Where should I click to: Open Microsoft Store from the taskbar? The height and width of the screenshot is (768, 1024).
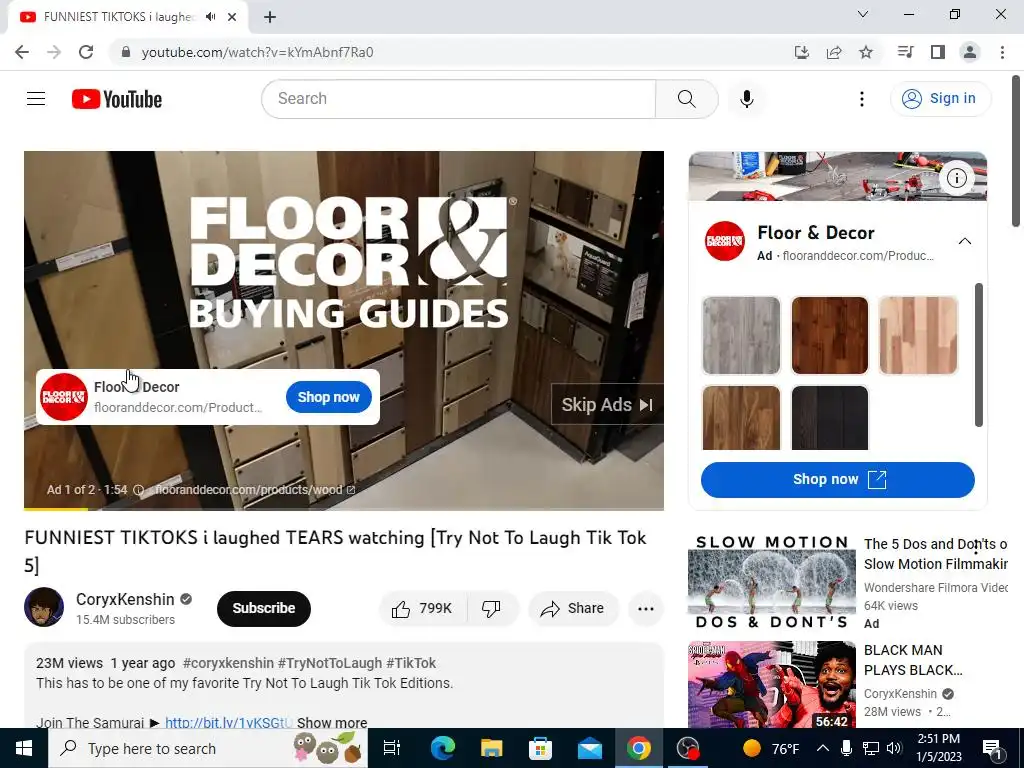(x=540, y=748)
